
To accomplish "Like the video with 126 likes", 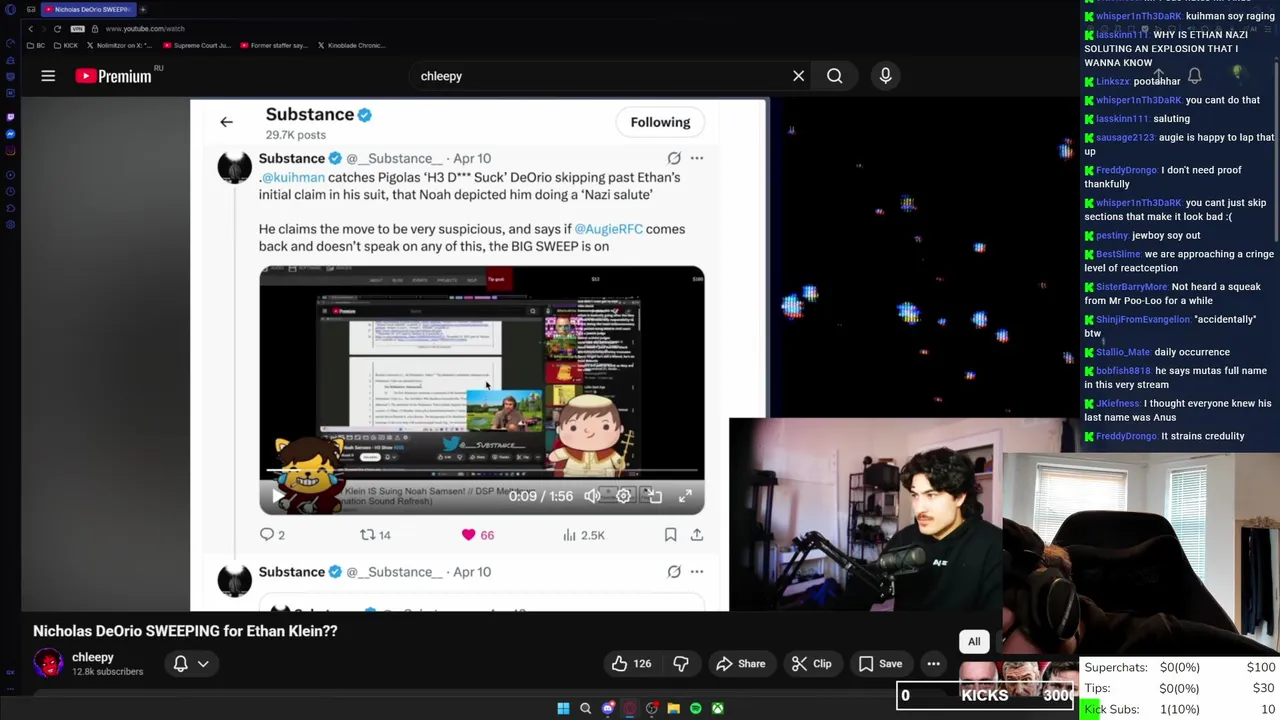I will point(631,664).
